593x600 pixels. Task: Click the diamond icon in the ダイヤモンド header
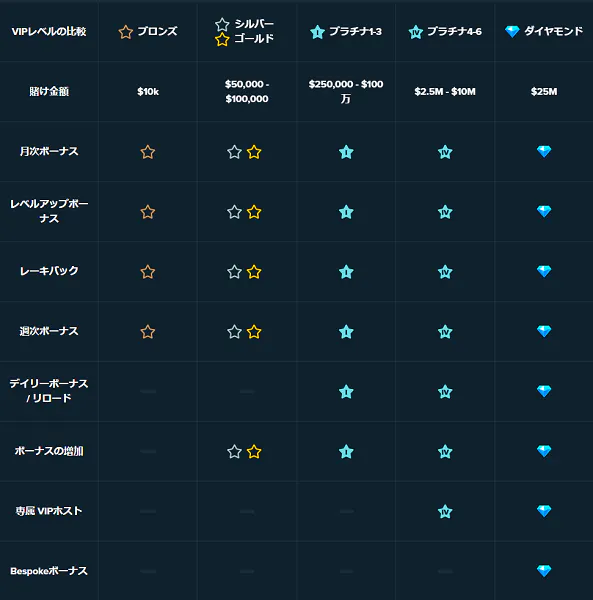[512, 31]
